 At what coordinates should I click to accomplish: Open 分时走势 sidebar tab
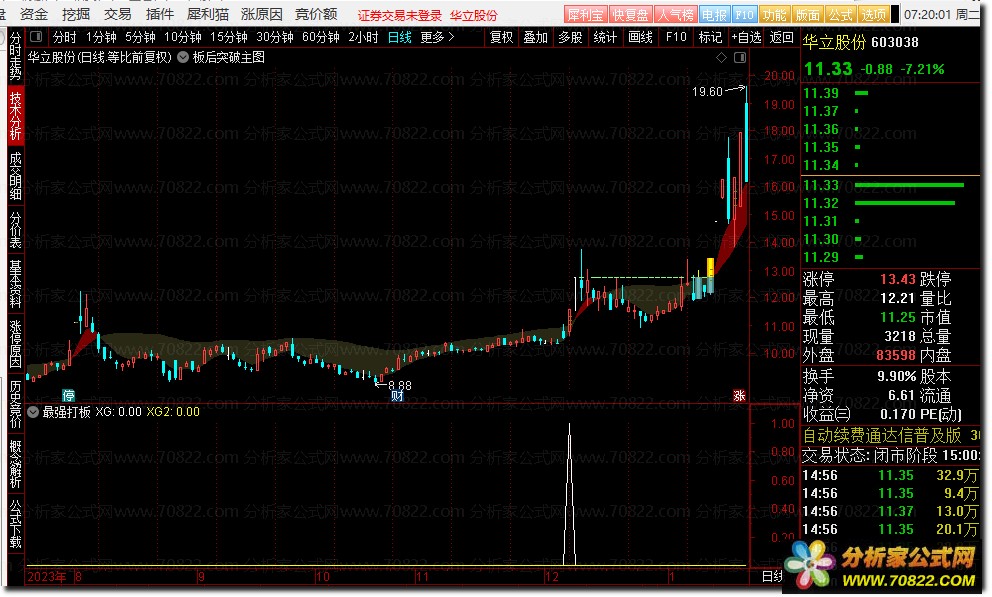15,57
